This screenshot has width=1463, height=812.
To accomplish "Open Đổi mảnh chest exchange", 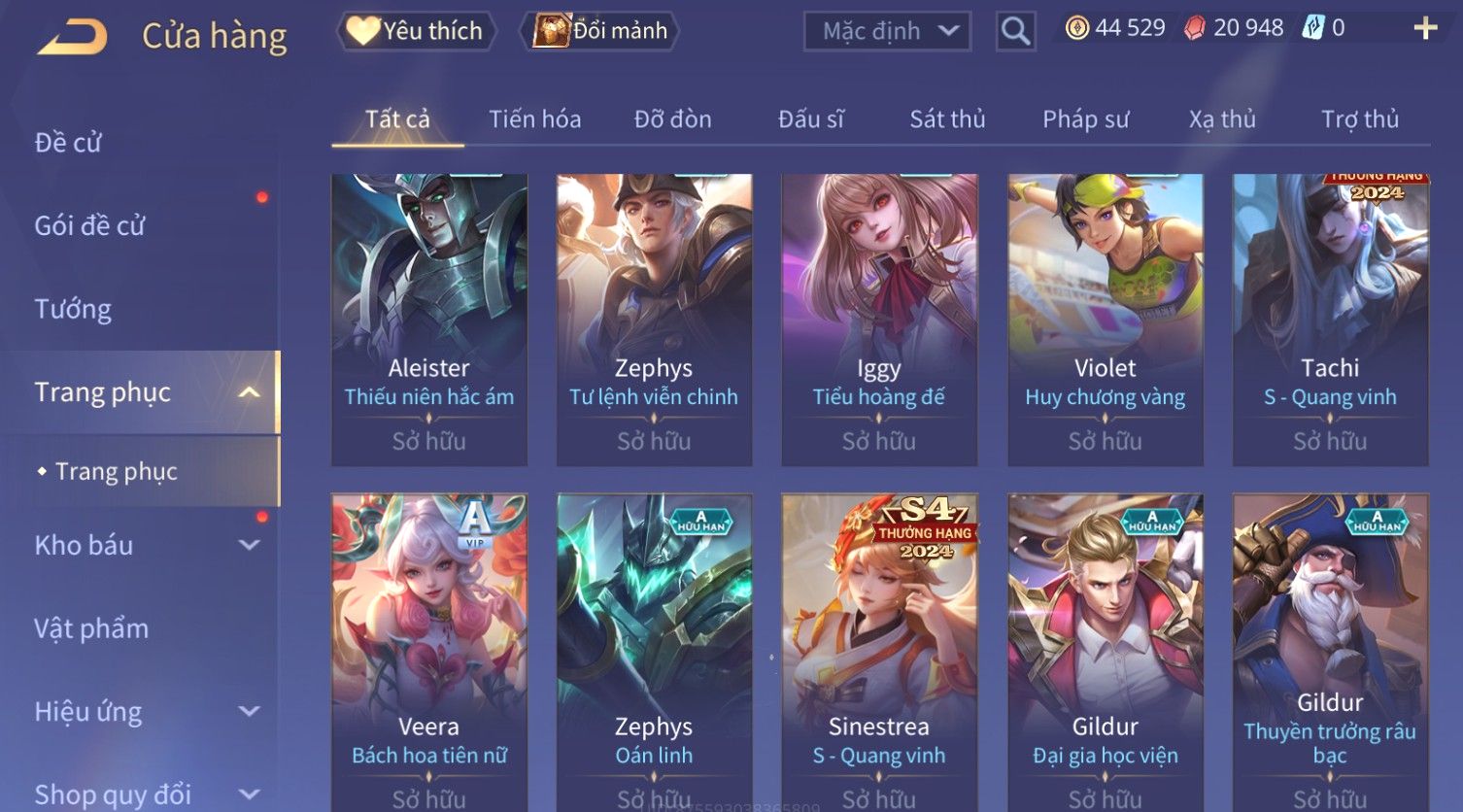I will coord(599,31).
